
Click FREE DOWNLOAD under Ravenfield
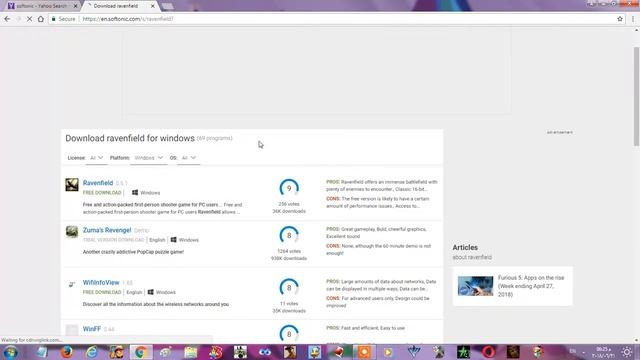pos(102,193)
